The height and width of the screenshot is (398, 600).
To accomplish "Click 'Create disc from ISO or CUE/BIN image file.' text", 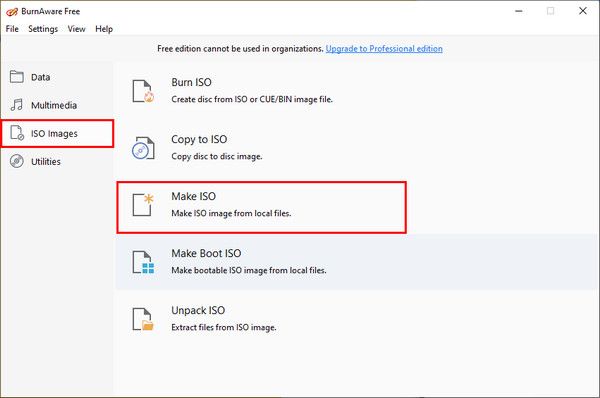I will (252, 100).
